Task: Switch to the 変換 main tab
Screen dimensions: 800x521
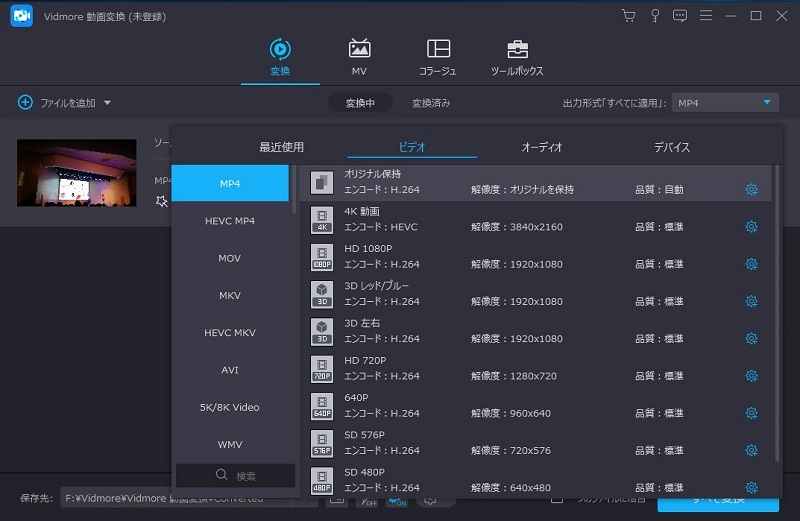Action: click(x=280, y=58)
